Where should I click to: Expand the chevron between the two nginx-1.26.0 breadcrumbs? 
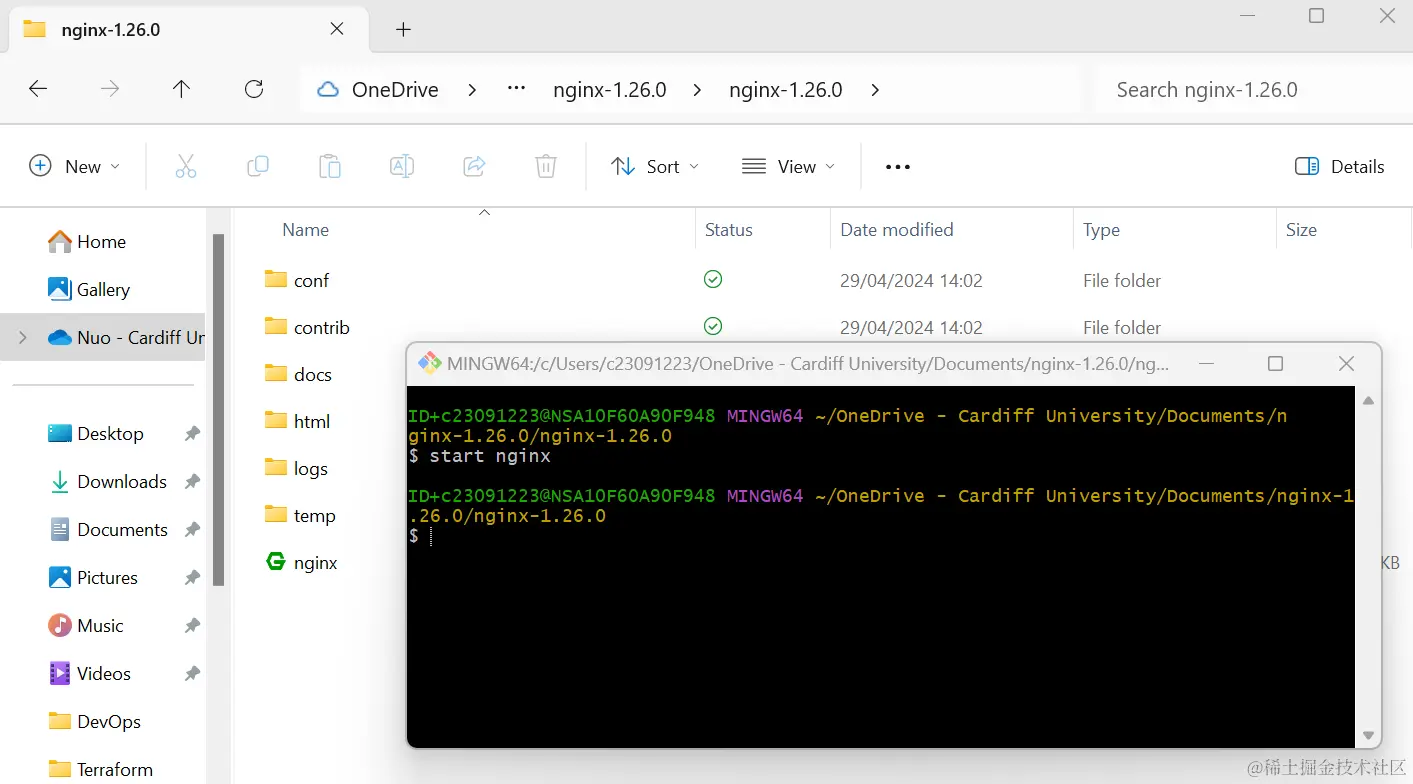pos(698,90)
